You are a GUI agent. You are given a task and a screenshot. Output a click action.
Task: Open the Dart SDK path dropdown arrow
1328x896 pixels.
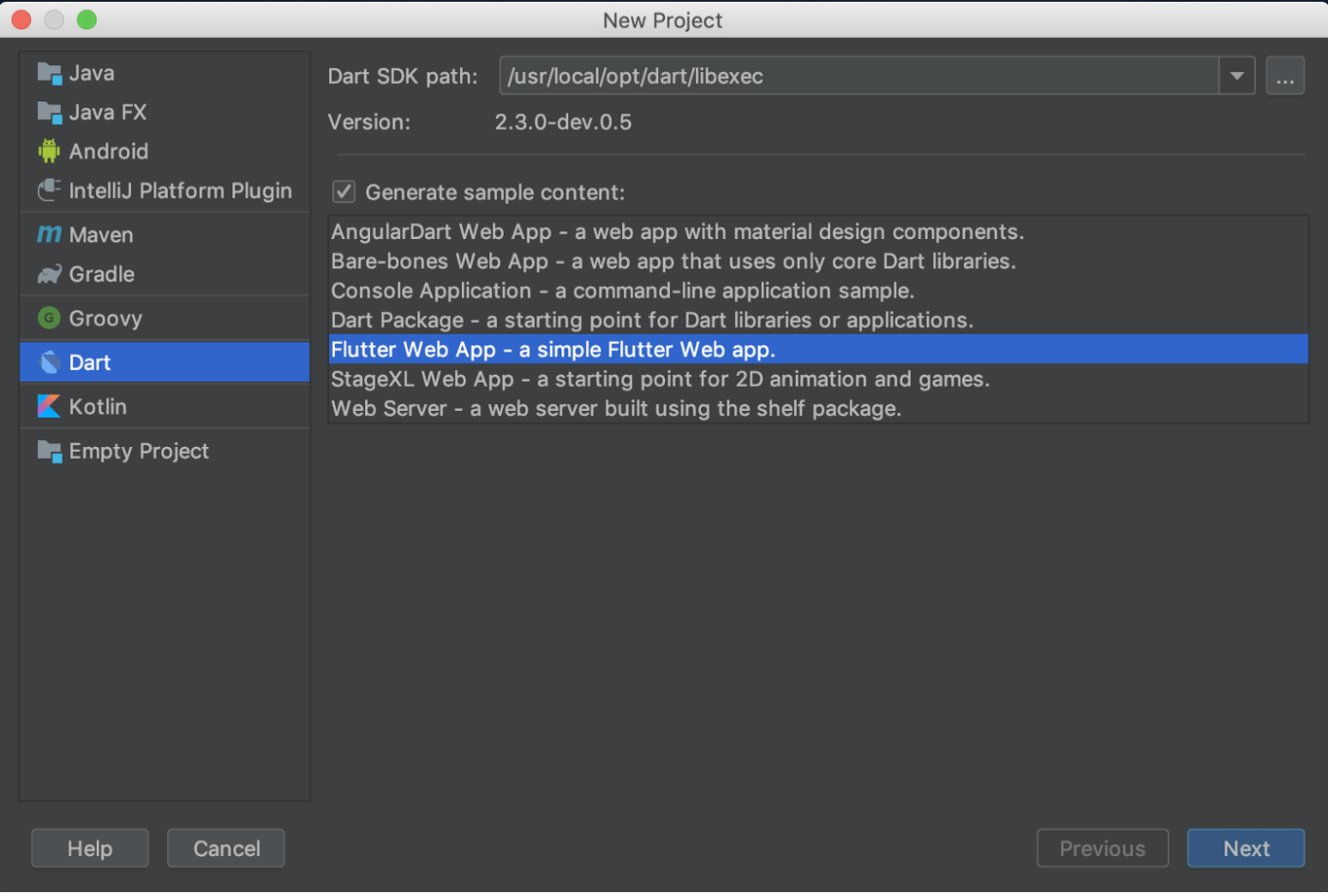(x=1236, y=76)
